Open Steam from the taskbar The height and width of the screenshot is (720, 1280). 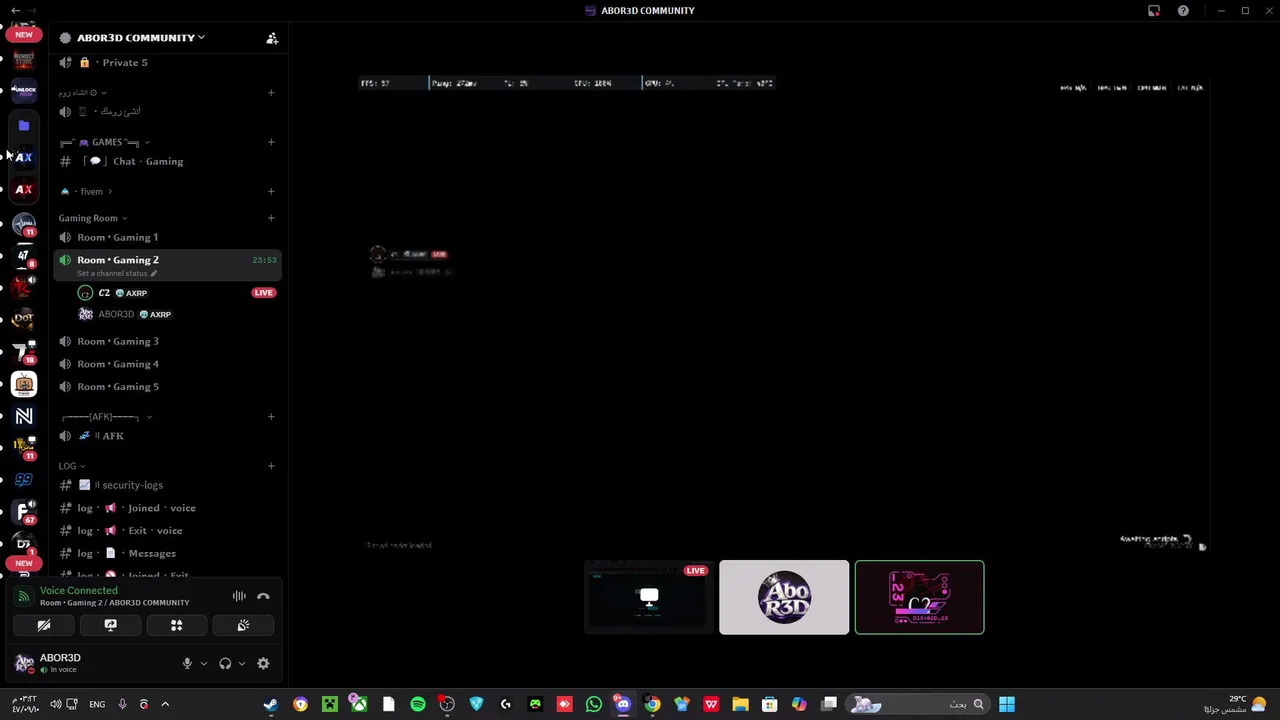click(270, 704)
